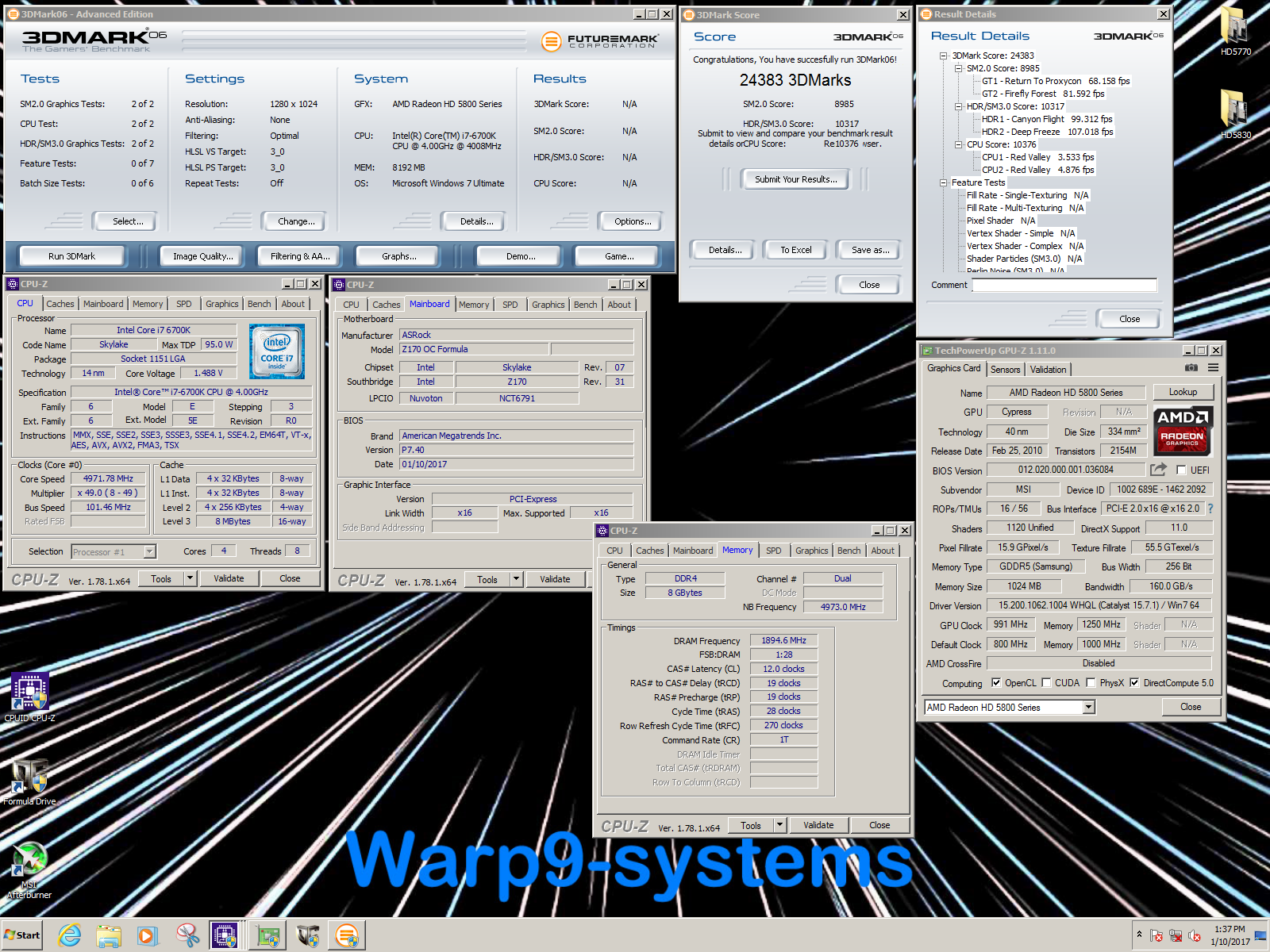Toggle the OpenCL checkbox
Viewport: 1270px width, 952px height.
pos(996,682)
